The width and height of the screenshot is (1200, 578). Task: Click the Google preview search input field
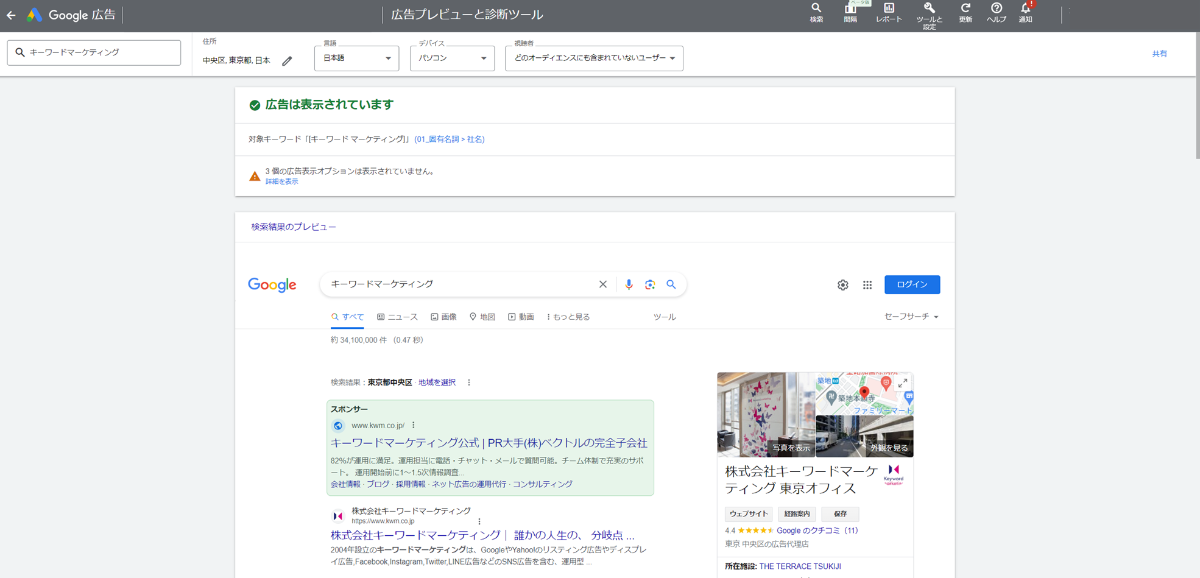coord(462,285)
